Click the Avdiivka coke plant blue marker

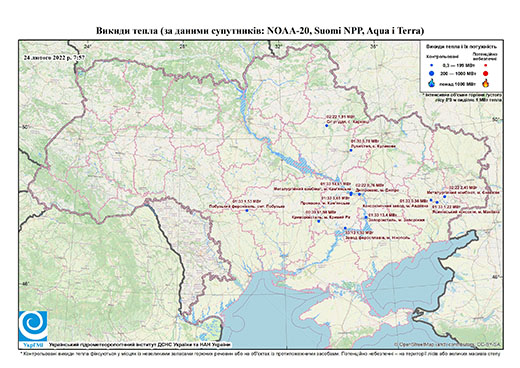point(431,200)
